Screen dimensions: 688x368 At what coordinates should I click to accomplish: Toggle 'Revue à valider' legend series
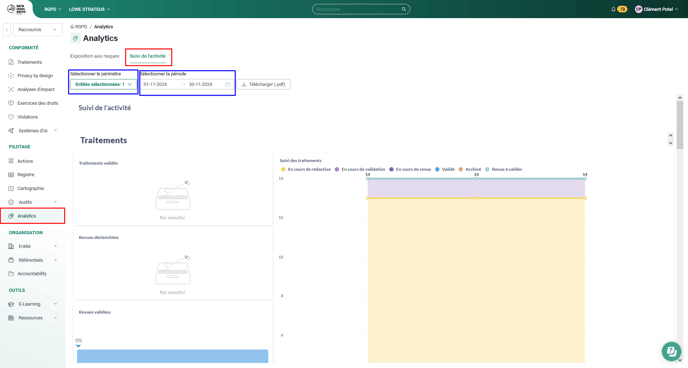pos(504,169)
